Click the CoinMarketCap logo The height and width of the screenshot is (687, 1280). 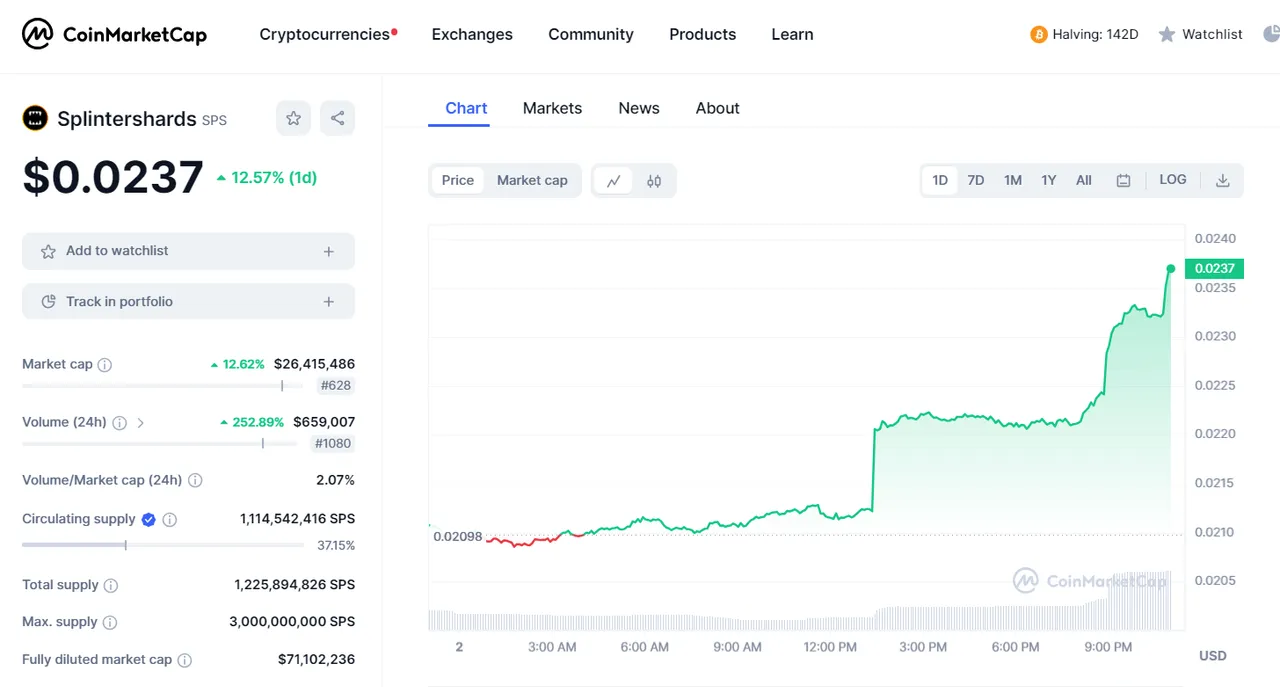click(x=114, y=34)
